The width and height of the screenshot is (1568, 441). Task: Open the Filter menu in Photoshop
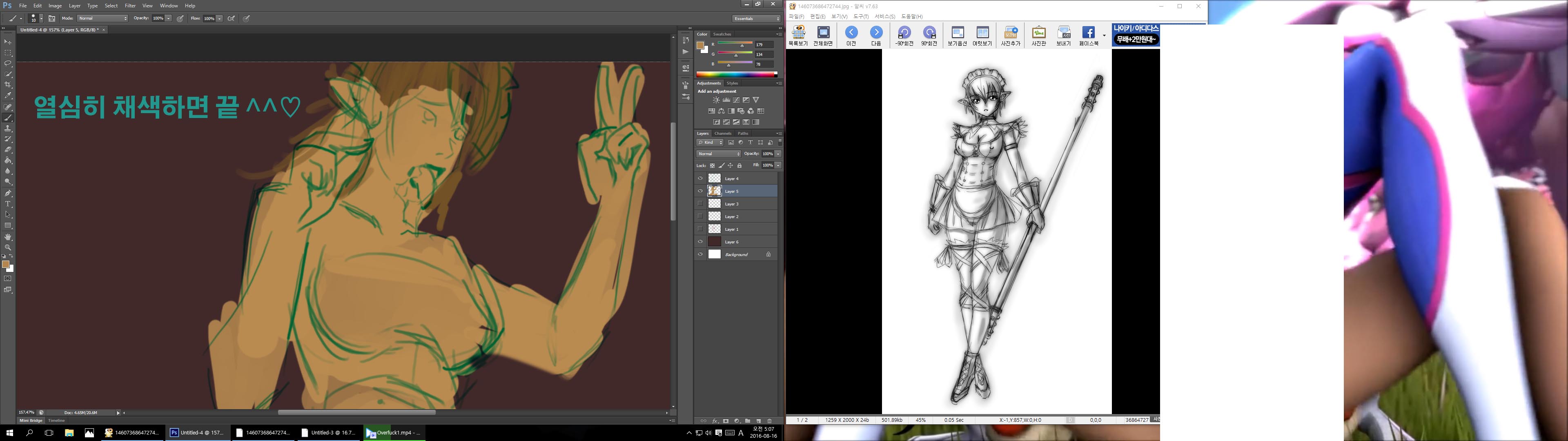click(x=130, y=5)
